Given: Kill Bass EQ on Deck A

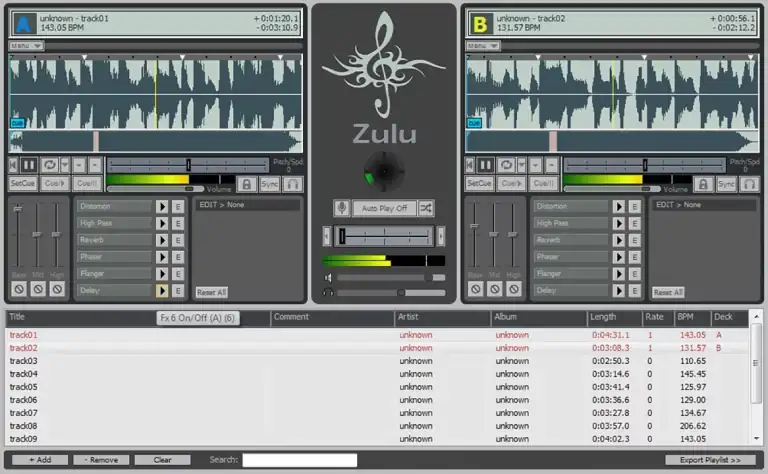Looking at the screenshot, I should point(19,289).
